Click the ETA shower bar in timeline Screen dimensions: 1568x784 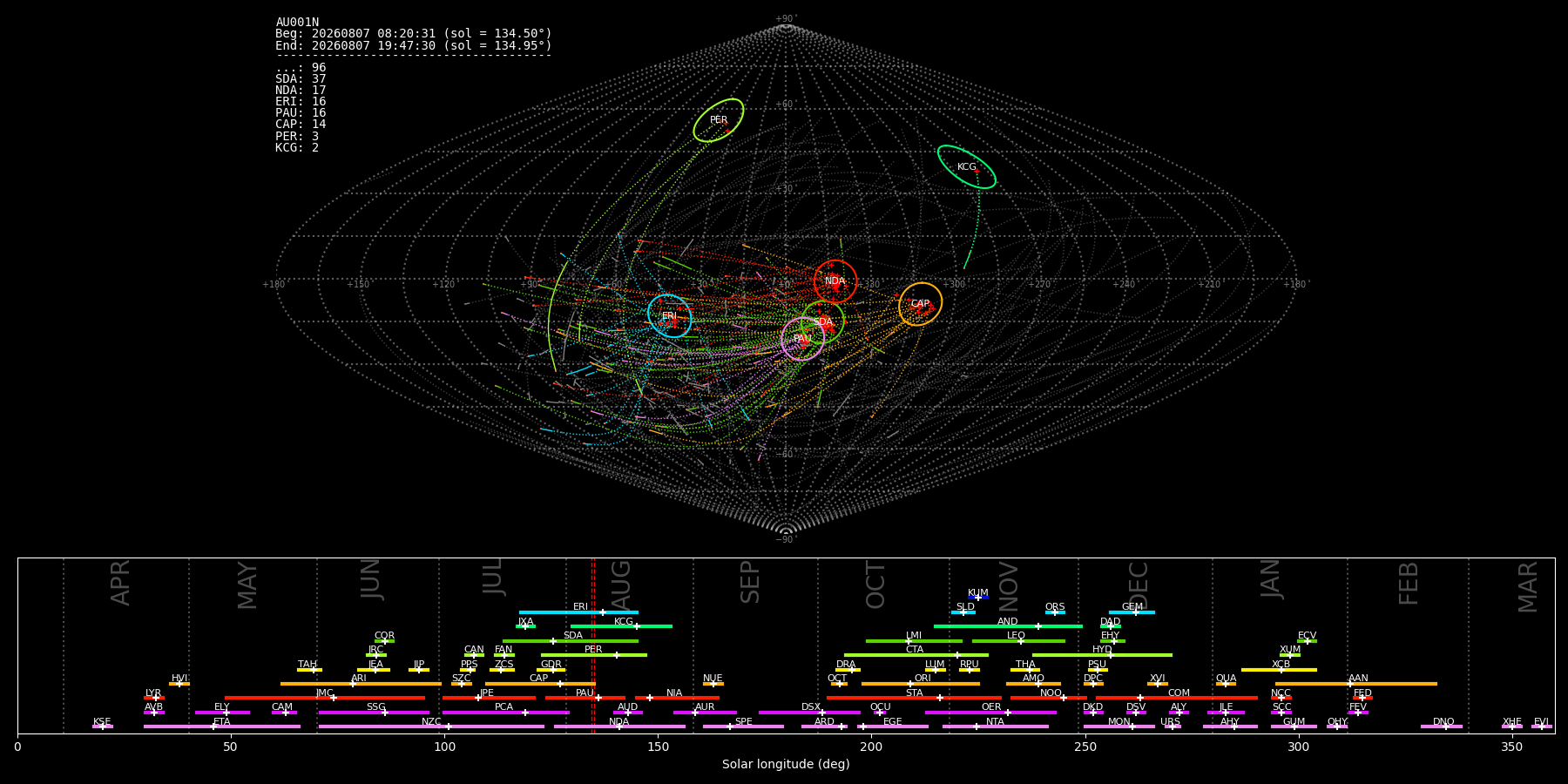coord(222,727)
